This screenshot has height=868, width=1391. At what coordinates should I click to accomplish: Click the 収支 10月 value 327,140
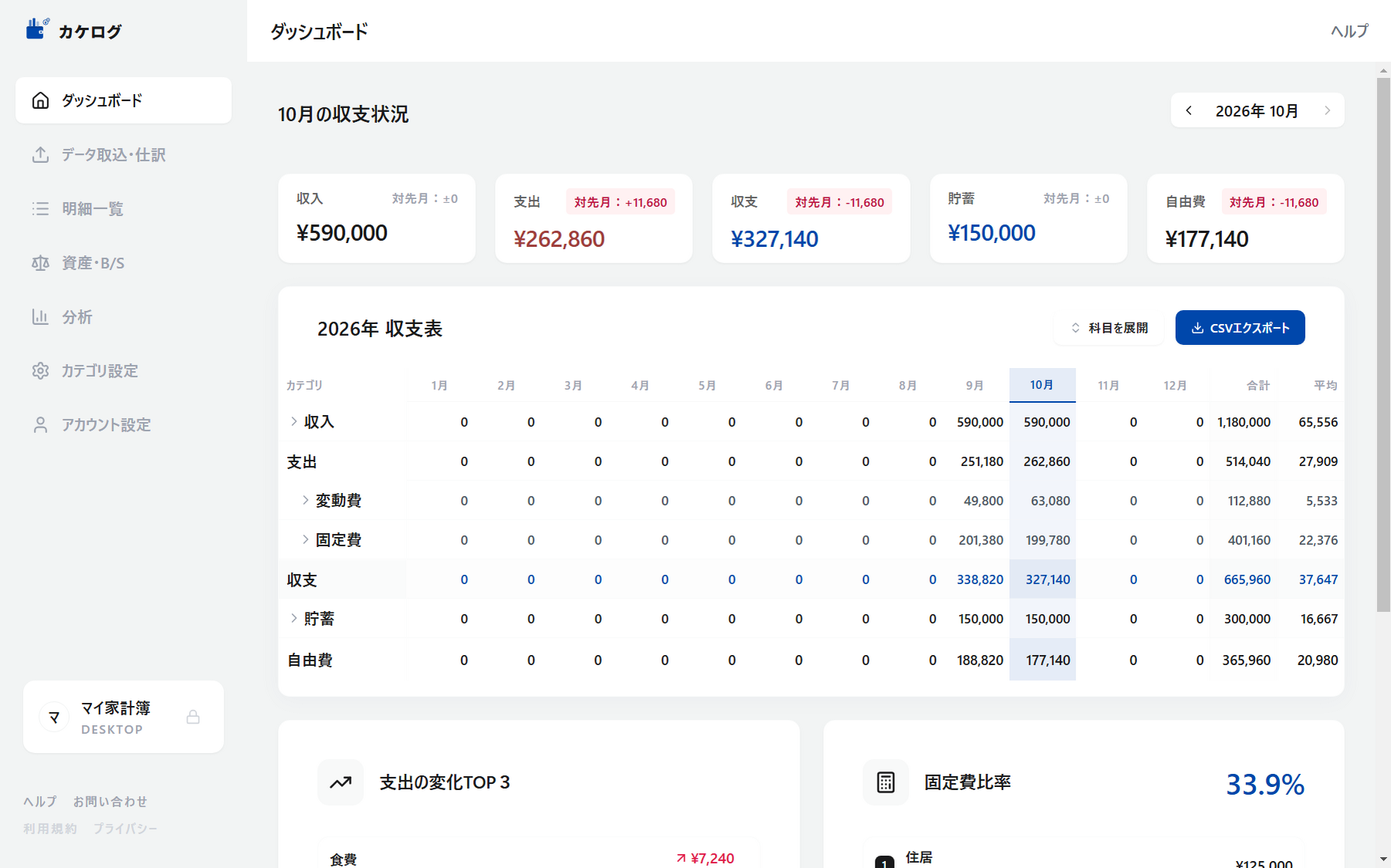[x=1047, y=579]
